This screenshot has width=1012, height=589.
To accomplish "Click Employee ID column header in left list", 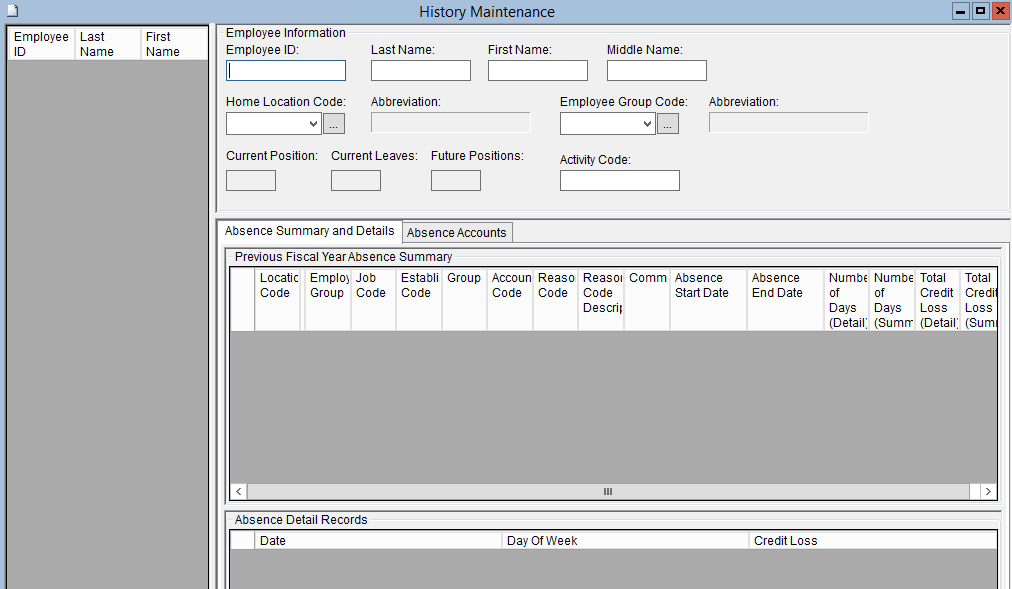I will pyautogui.click(x=41, y=45).
